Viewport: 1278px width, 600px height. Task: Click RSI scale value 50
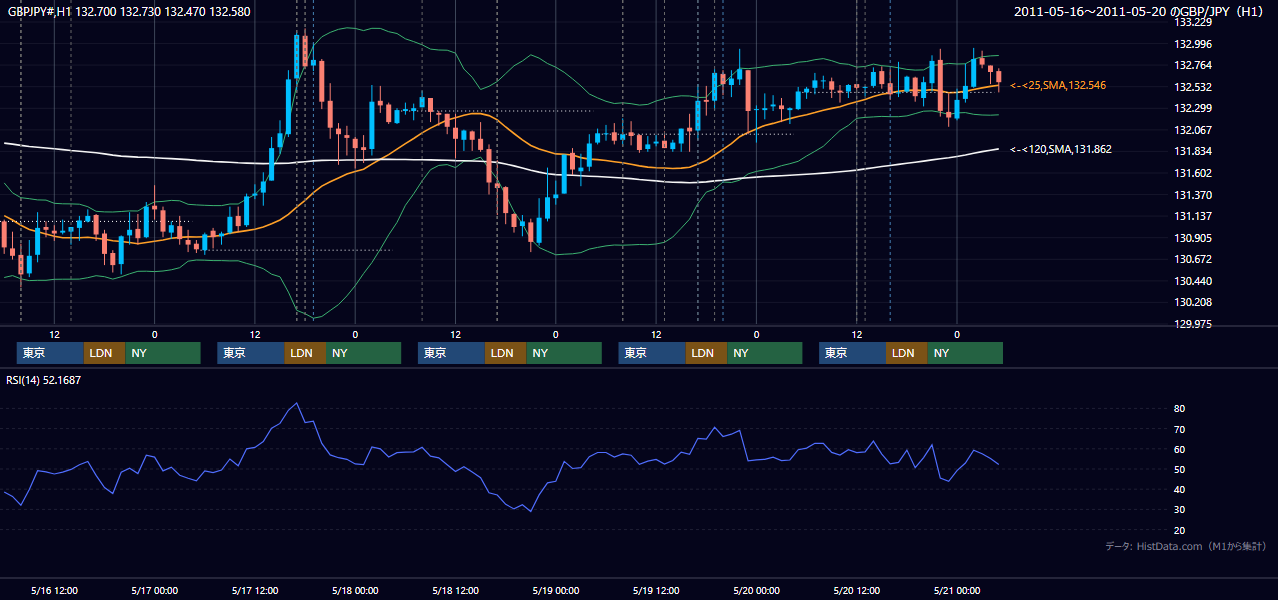[1179, 469]
